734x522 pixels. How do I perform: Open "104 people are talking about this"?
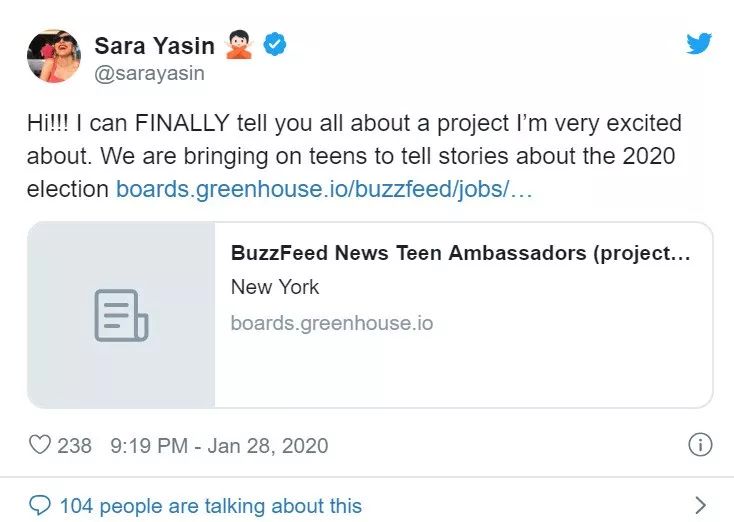pyautogui.click(x=210, y=505)
